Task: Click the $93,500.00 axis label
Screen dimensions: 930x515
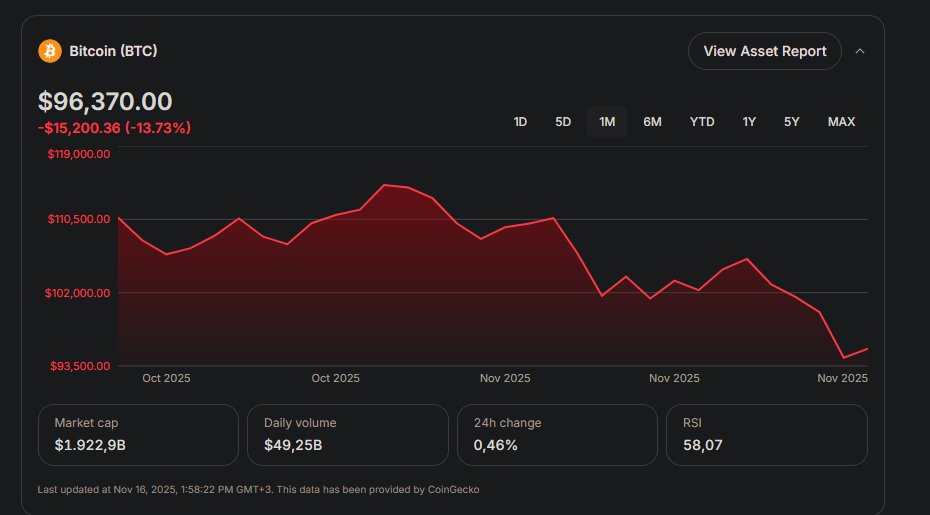Action: point(80,366)
